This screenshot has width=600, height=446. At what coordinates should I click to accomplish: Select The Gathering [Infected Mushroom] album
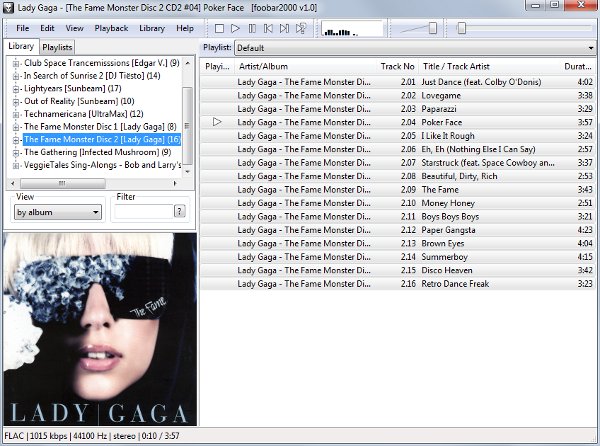pos(97,152)
